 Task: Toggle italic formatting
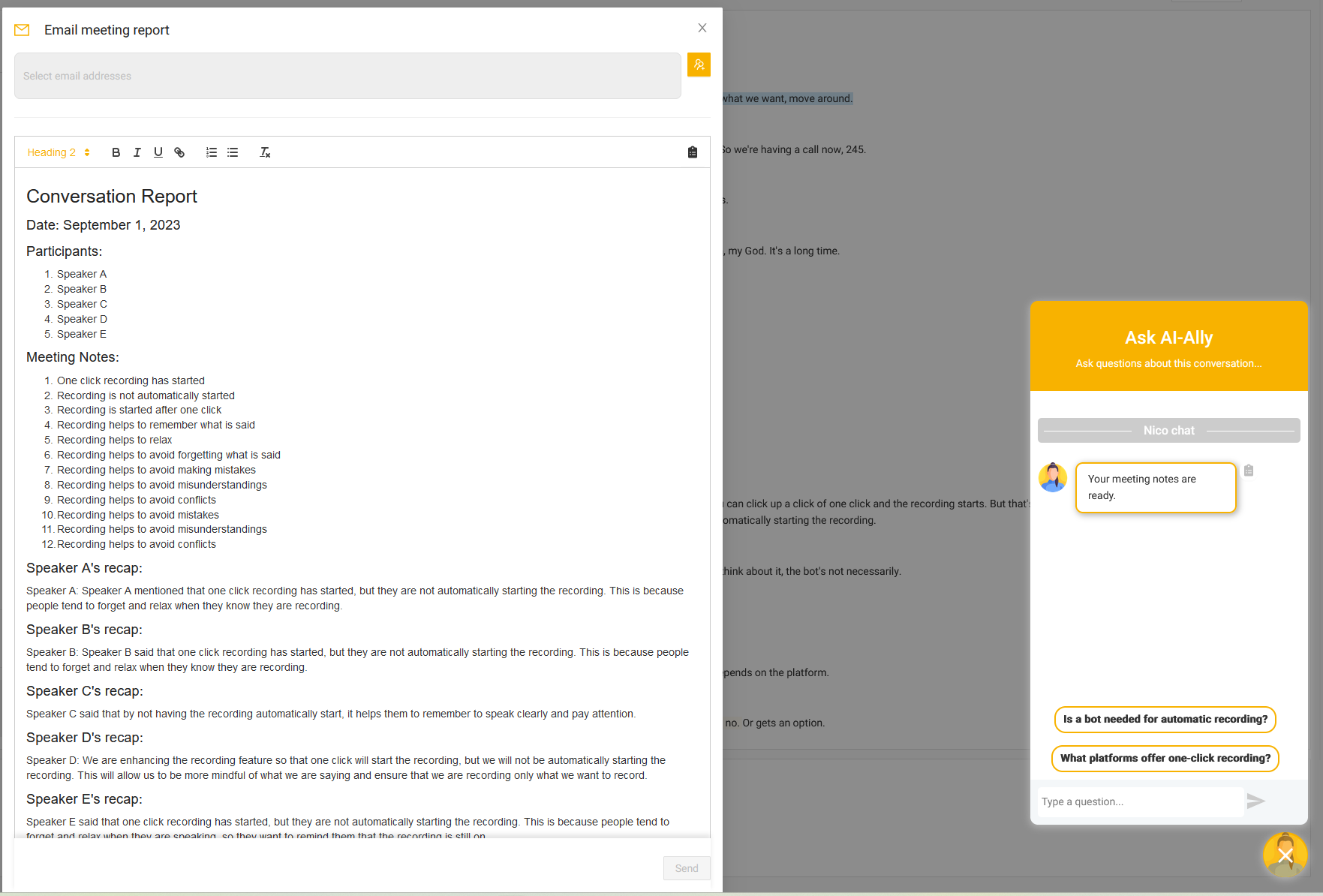tap(137, 152)
